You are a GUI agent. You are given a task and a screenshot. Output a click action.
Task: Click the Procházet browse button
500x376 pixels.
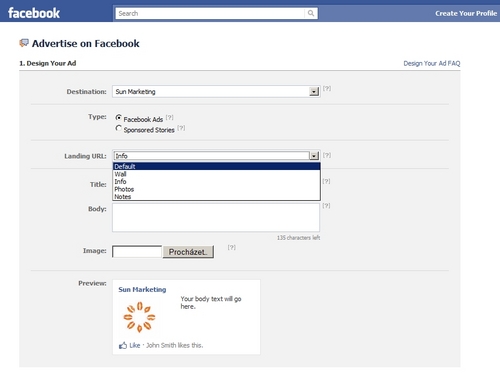click(188, 252)
